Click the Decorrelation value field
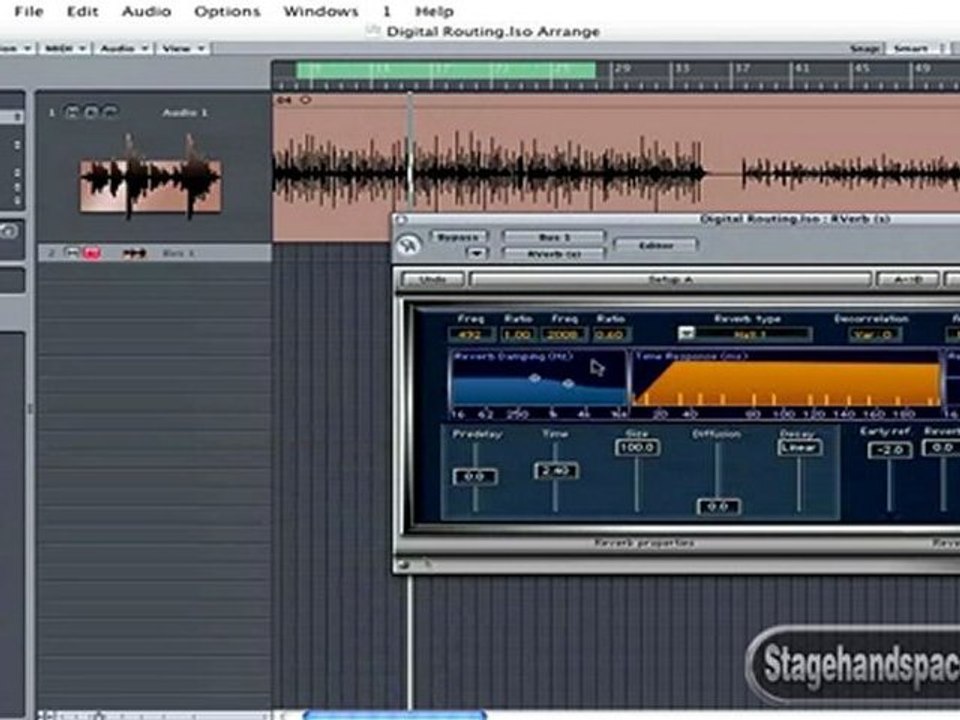The height and width of the screenshot is (720, 960). 874,334
